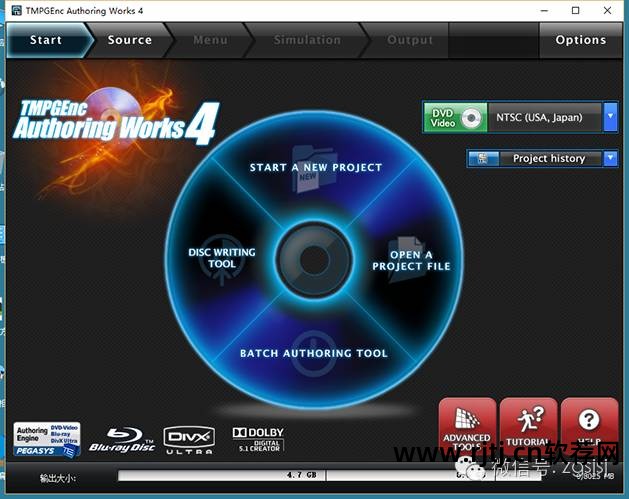Expand the Project history dropdown arrow
This screenshot has height=499, width=629.
(611, 158)
